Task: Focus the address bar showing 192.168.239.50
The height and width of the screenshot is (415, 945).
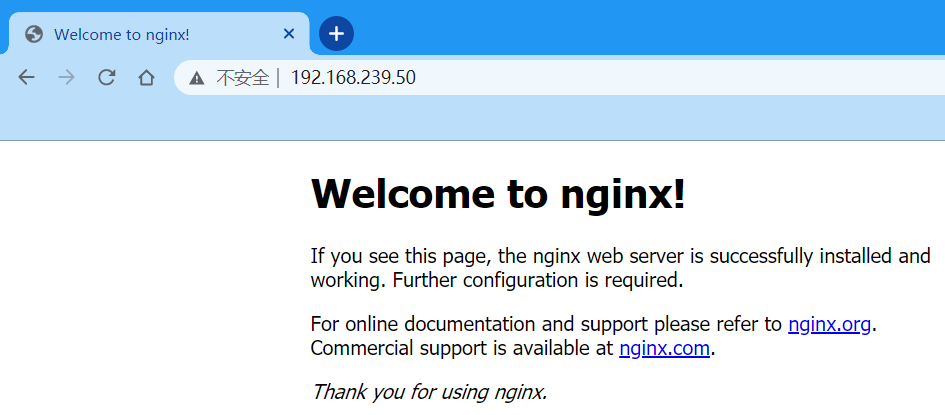Action: pyautogui.click(x=559, y=78)
